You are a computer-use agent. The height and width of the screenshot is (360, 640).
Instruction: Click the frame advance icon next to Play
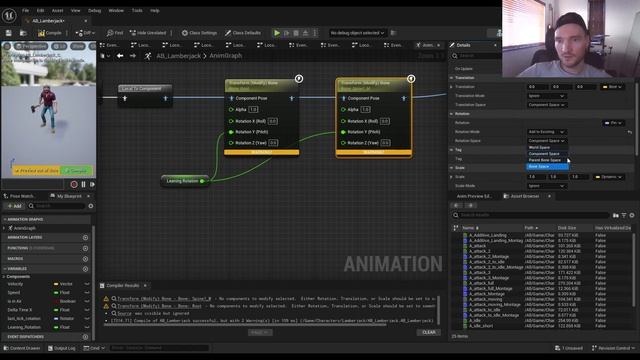[287, 33]
